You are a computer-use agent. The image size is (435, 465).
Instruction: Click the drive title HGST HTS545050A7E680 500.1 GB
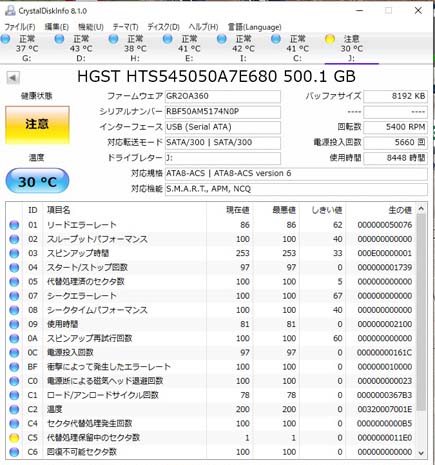[216, 77]
